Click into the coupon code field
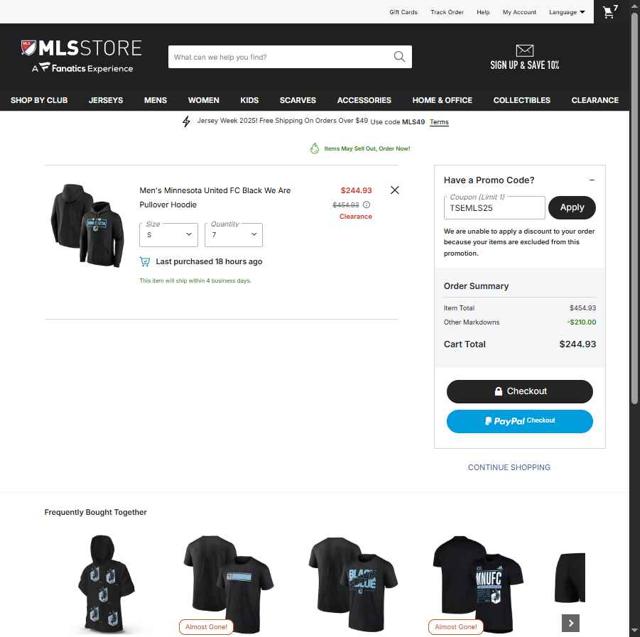Viewport: 640px width, 637px height. tap(494, 208)
